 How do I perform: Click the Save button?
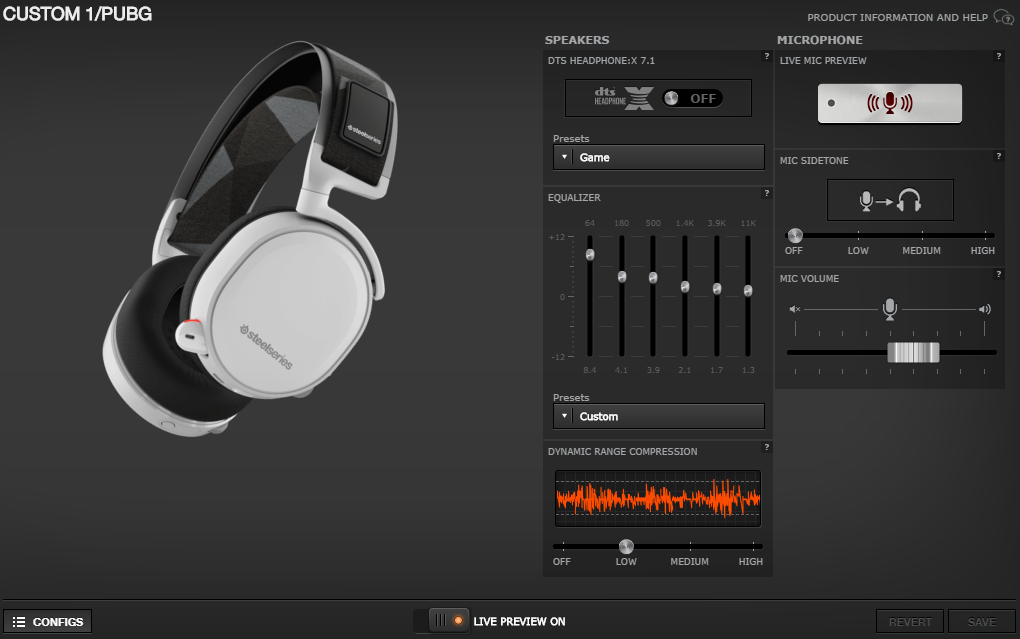(x=982, y=622)
